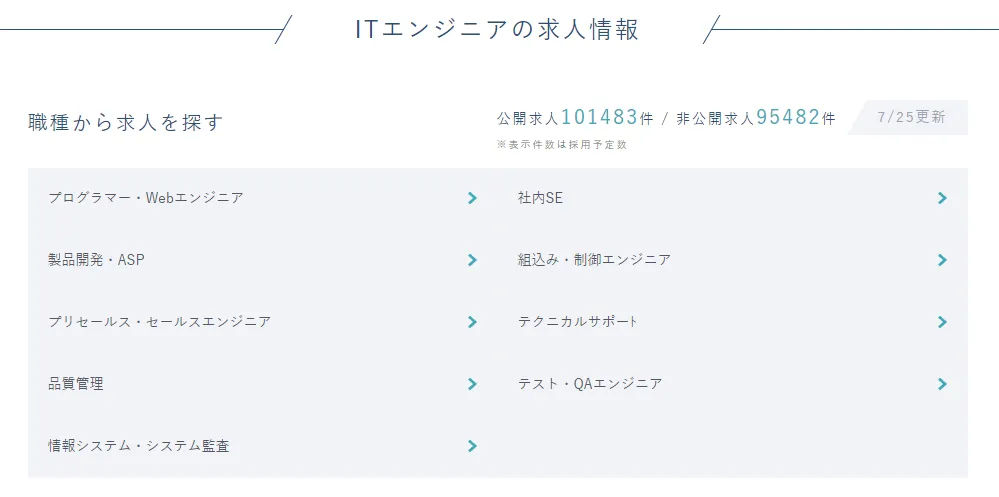This screenshot has height=497, width=999.
Task: Click chevron arrow beside 組込み・制御エンジニア
Action: point(942,260)
